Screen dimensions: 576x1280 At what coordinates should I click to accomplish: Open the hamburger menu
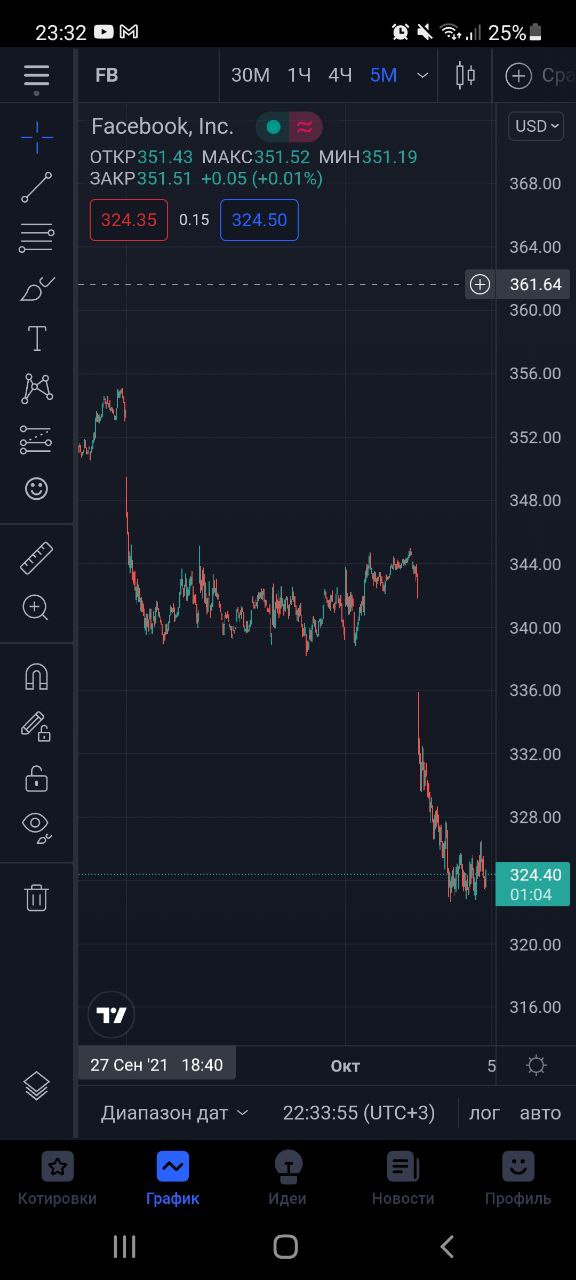pos(37,76)
